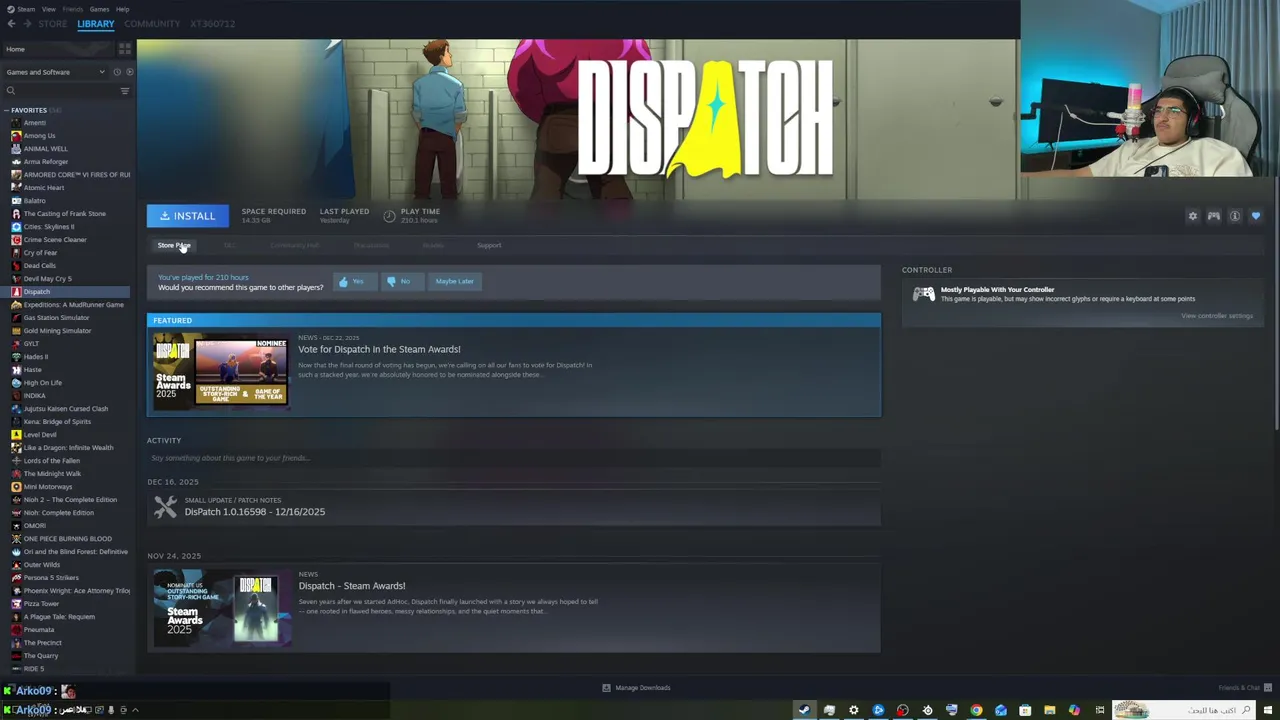
Task: Click the activity comment input field
Action: pyautogui.click(x=513, y=458)
